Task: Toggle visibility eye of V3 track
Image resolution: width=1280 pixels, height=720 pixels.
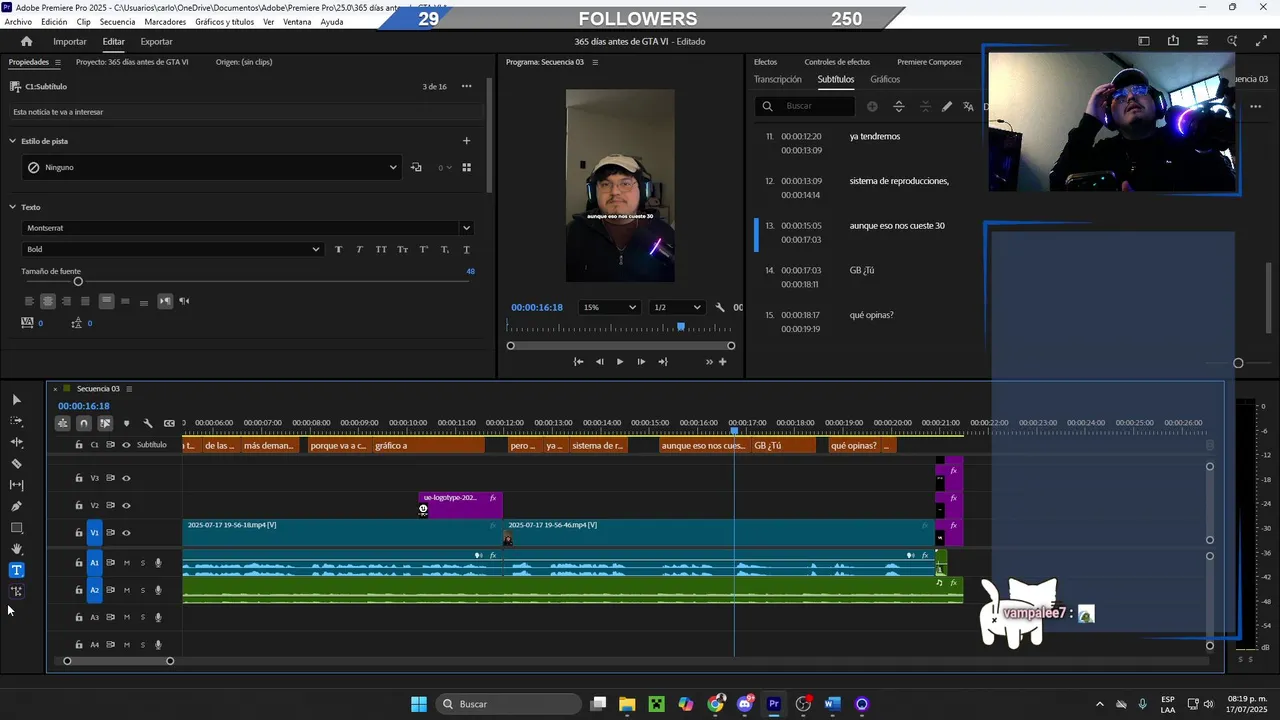Action: (x=126, y=478)
